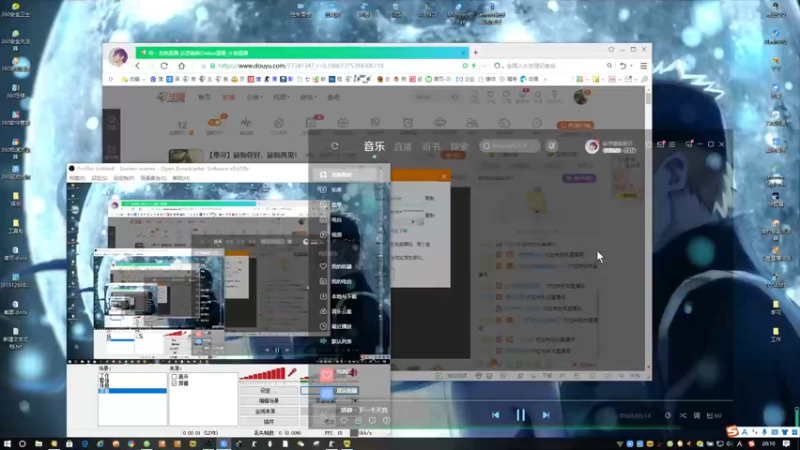Go to Douyu 首页 link

204,97
